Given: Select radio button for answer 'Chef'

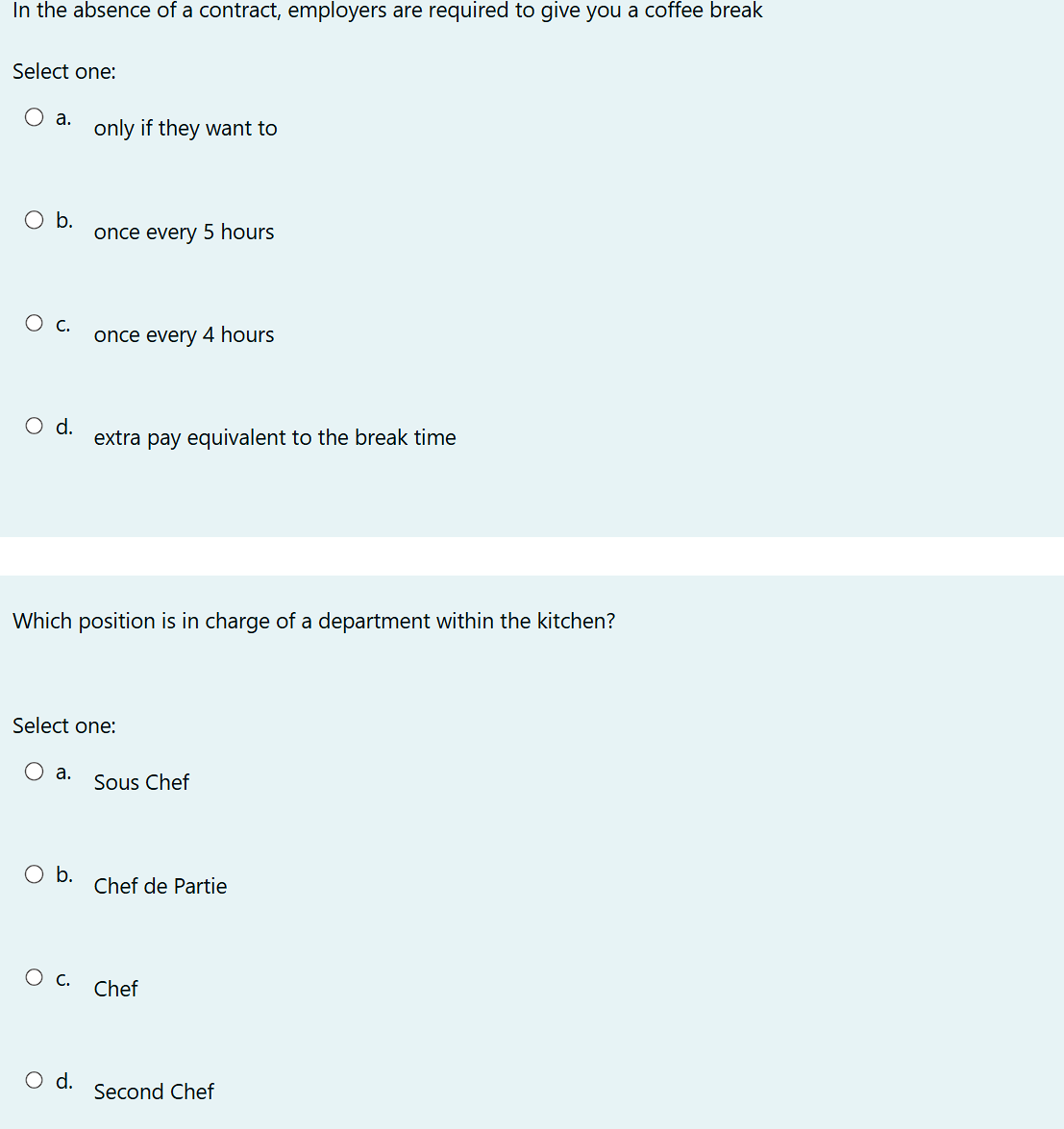Looking at the screenshot, I should 34,977.
